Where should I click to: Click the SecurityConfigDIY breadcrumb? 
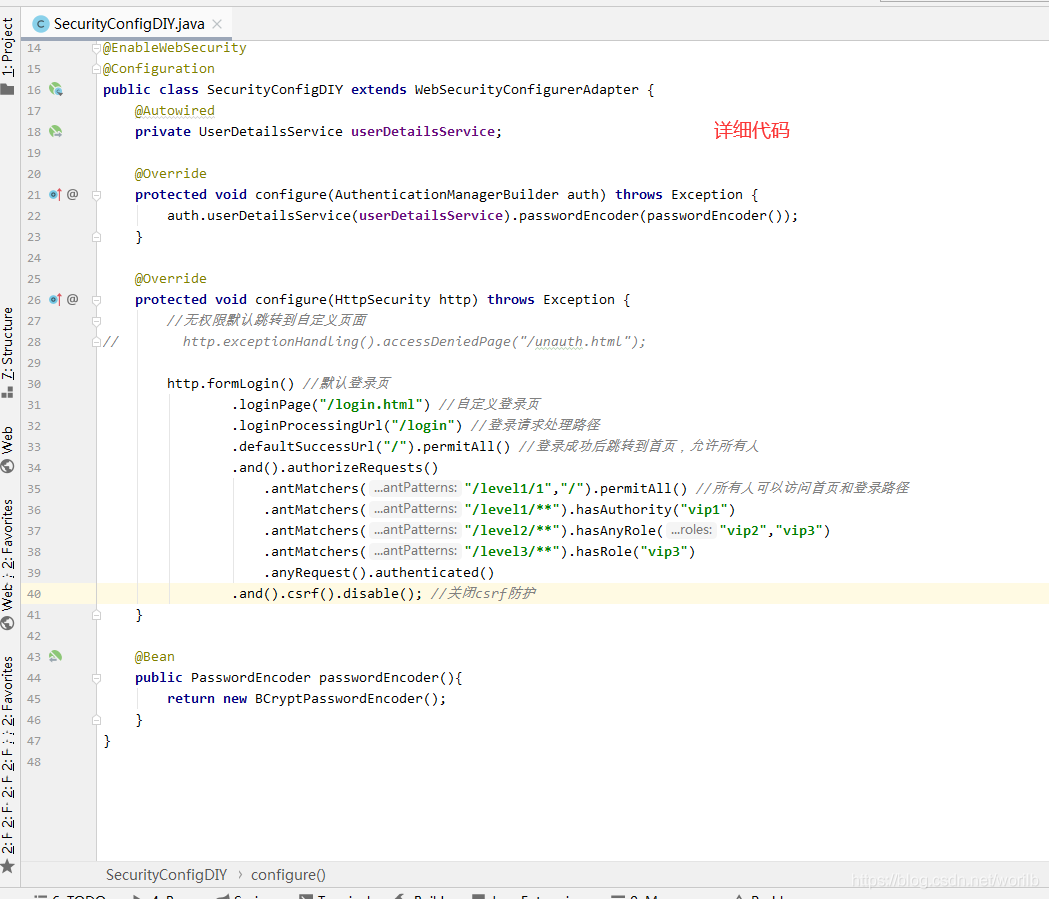pyautogui.click(x=166, y=874)
